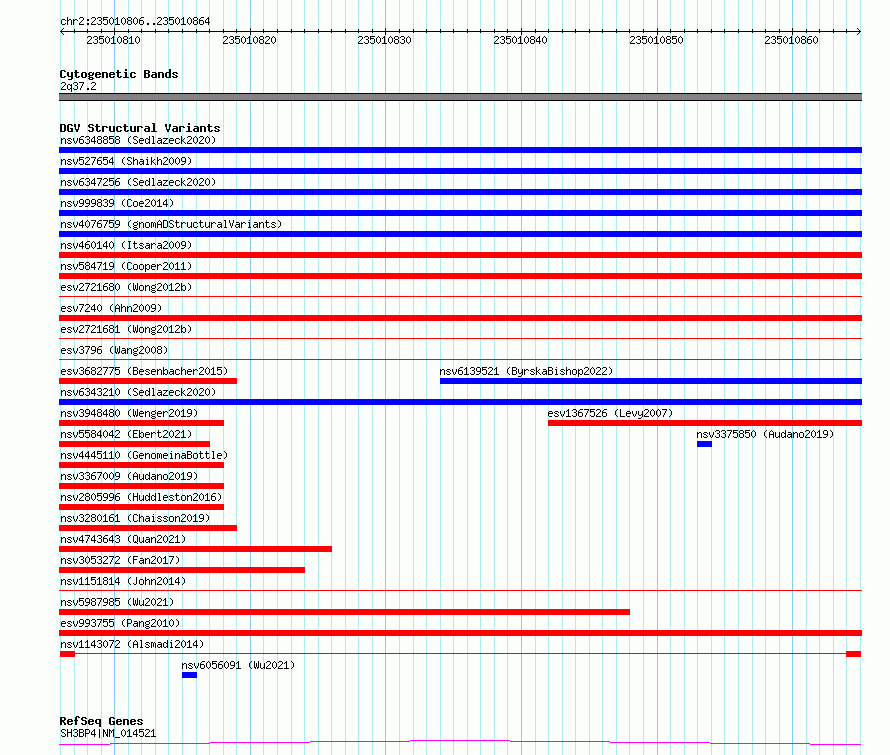Click nsv4076759 (gnomADStructuralVariants) label
The height and width of the screenshot is (755, 890).
tap(171, 224)
